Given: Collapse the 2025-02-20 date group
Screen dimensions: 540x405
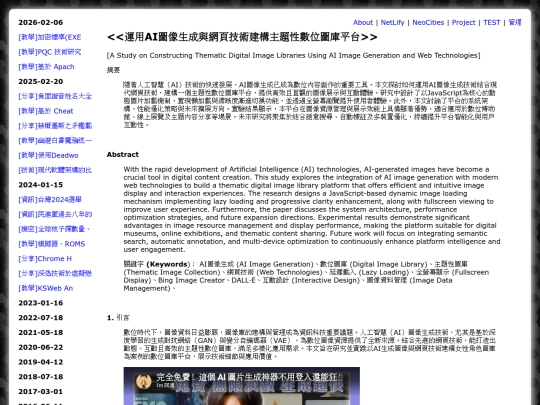Looking at the screenshot, I should pos(41,82).
